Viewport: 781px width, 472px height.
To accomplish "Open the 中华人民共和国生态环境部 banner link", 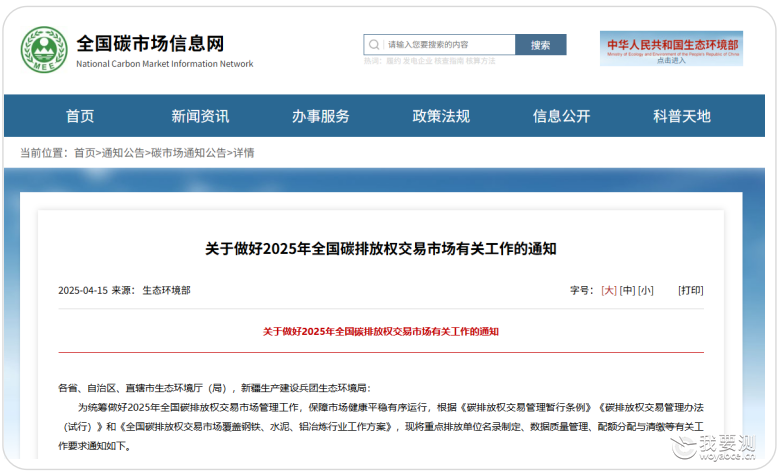I will (671, 48).
